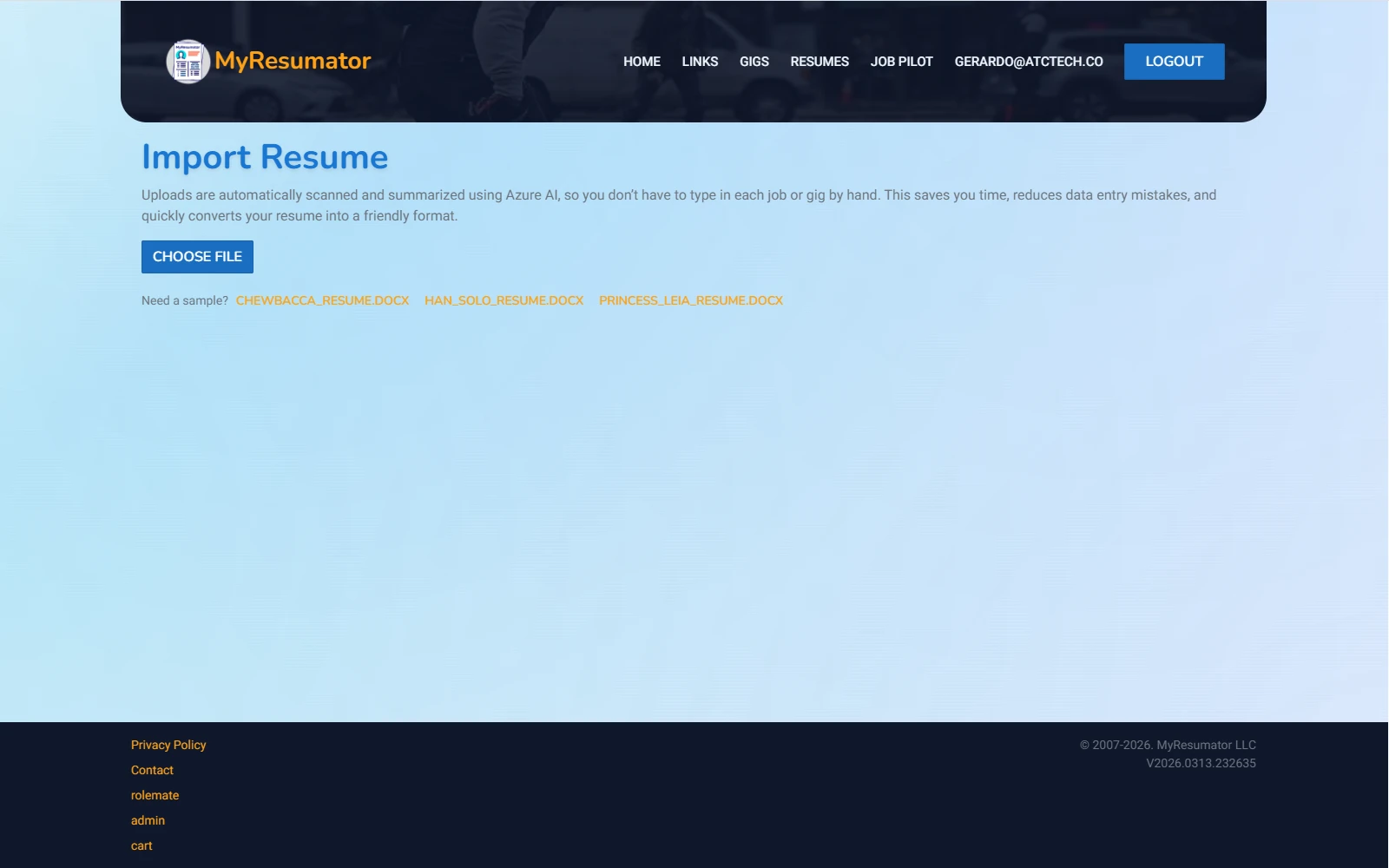Go to the admin page

(148, 820)
